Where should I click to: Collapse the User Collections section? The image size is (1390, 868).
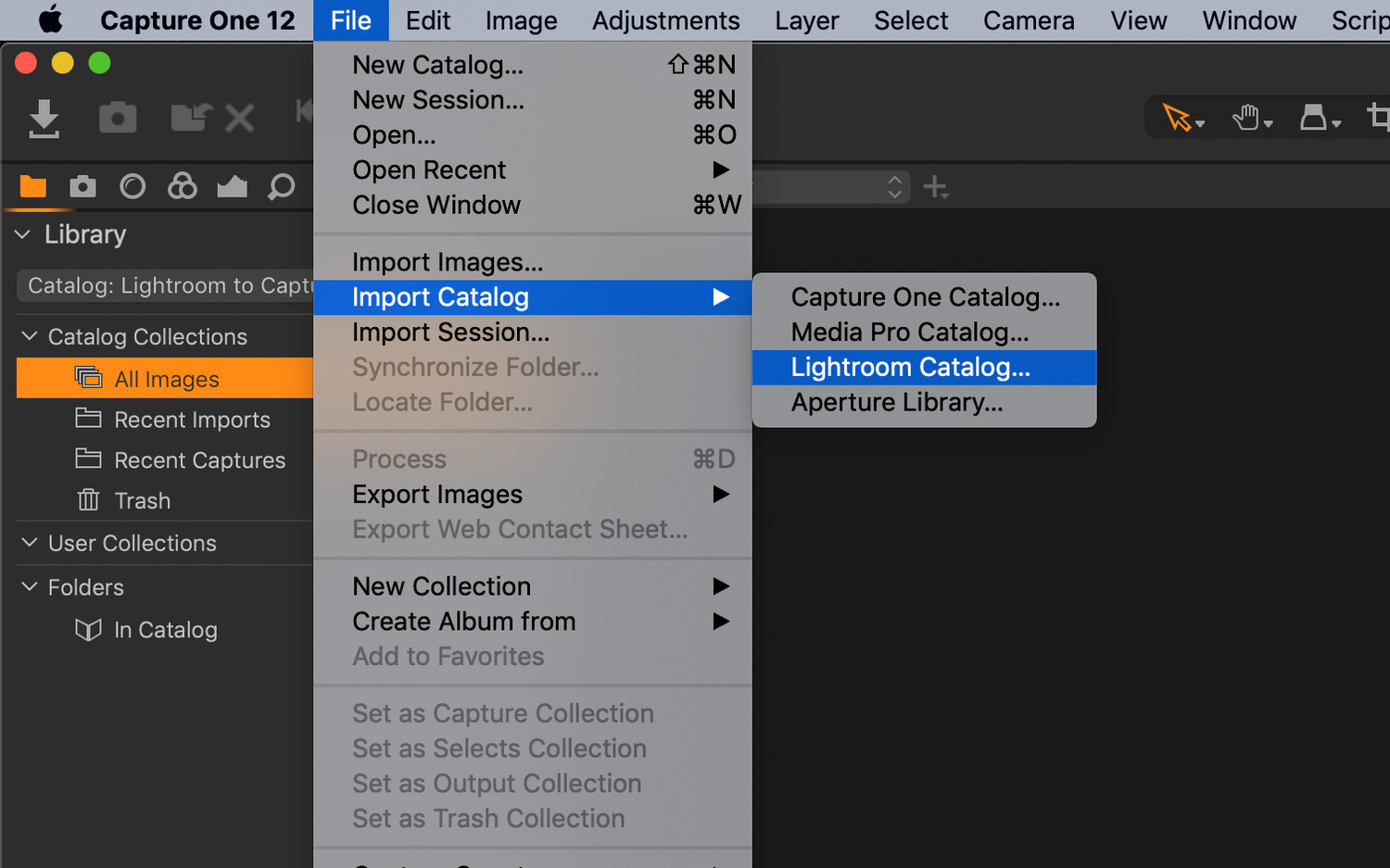30,542
